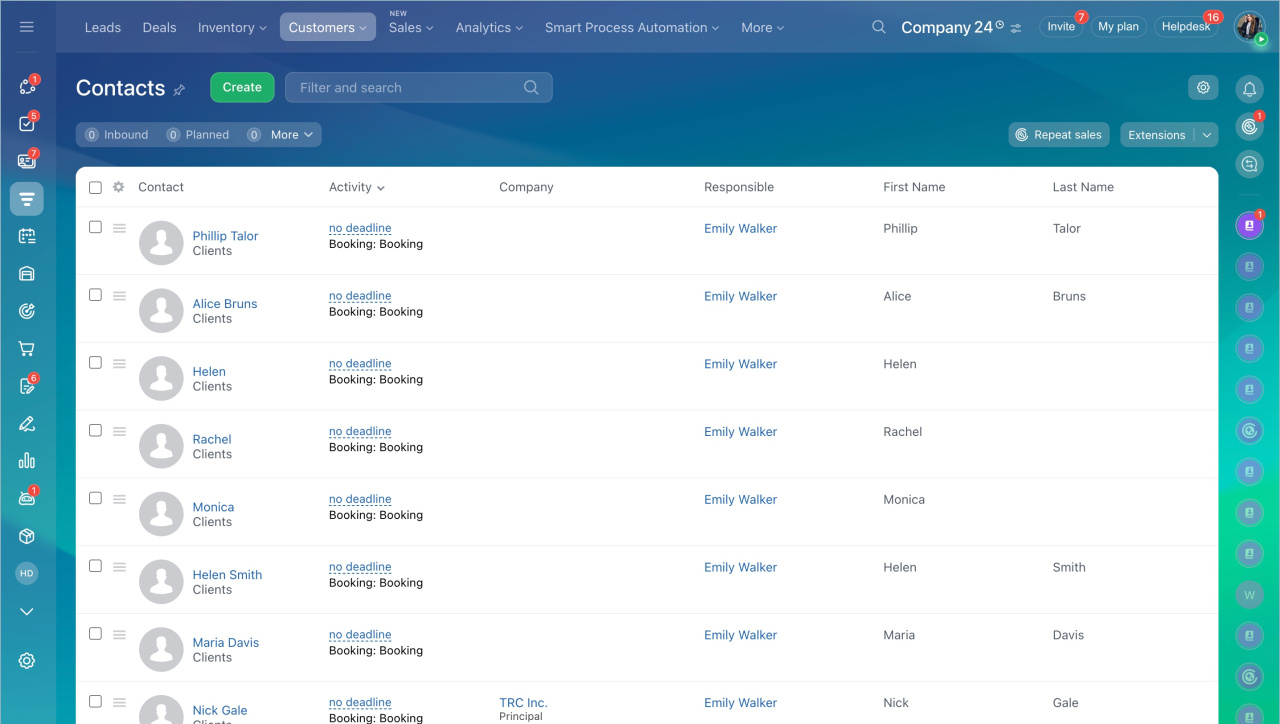Open the Analytics menu
The image size is (1280, 724).
(489, 27)
